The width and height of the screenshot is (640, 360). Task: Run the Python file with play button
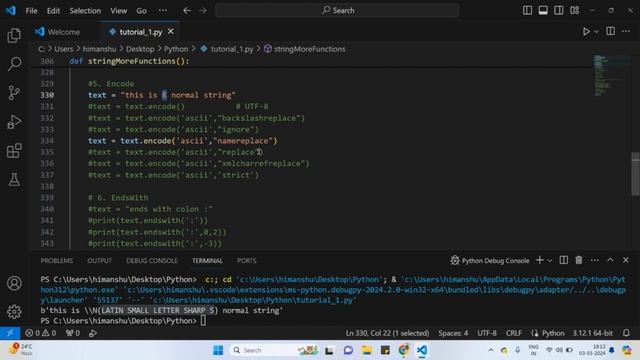pos(586,31)
